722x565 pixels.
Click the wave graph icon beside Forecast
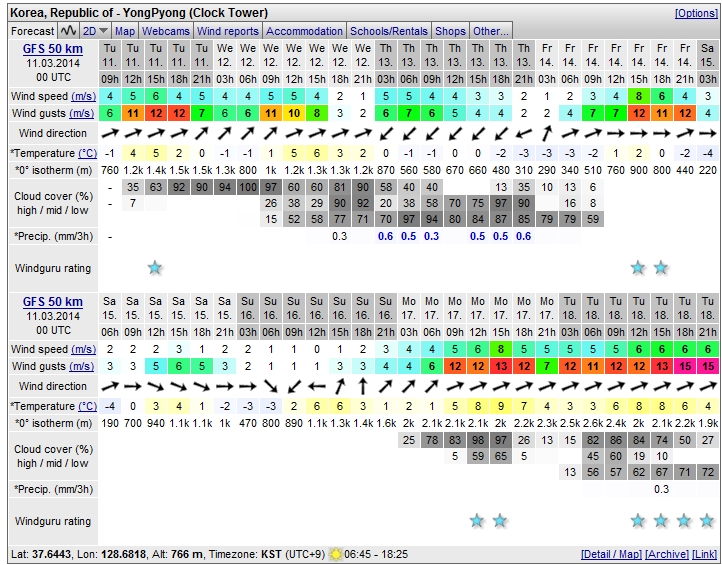[69, 31]
